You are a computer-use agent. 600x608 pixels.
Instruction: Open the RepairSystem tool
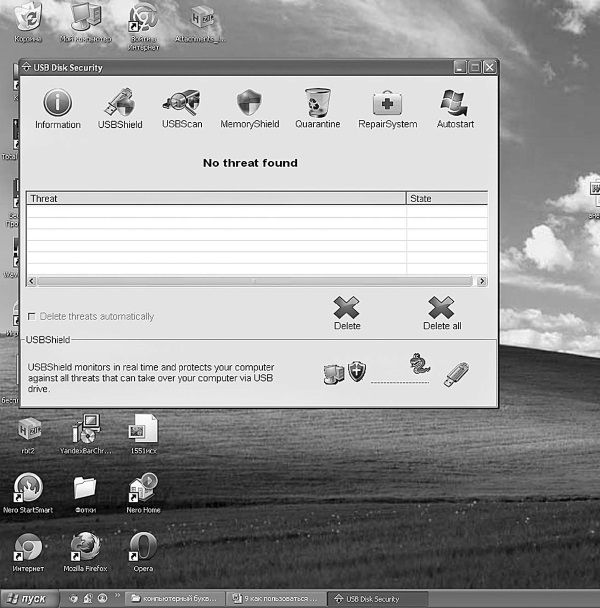(387, 108)
